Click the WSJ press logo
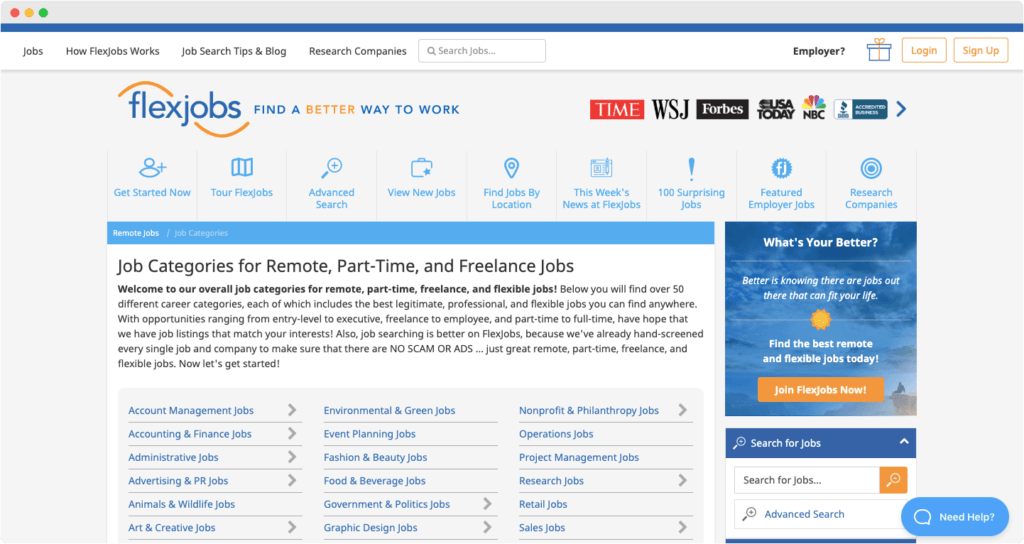This screenshot has height=544, width=1024. [x=670, y=109]
